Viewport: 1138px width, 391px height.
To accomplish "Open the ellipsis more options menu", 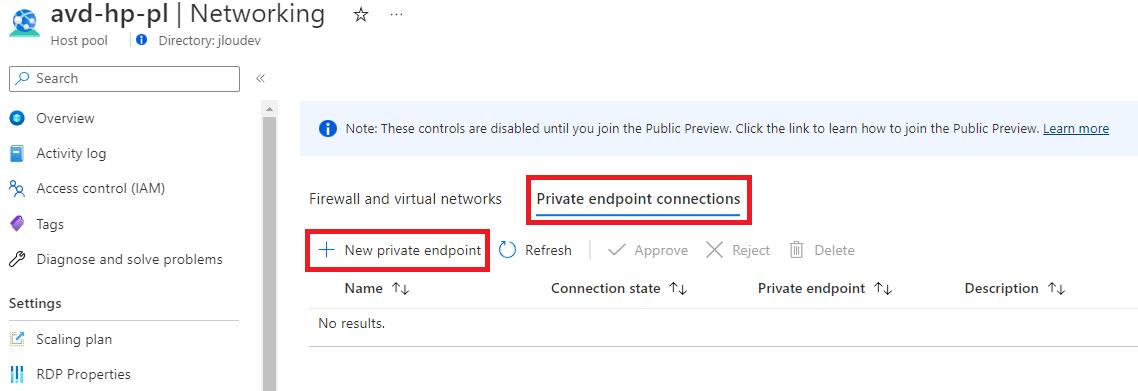I will (396, 15).
